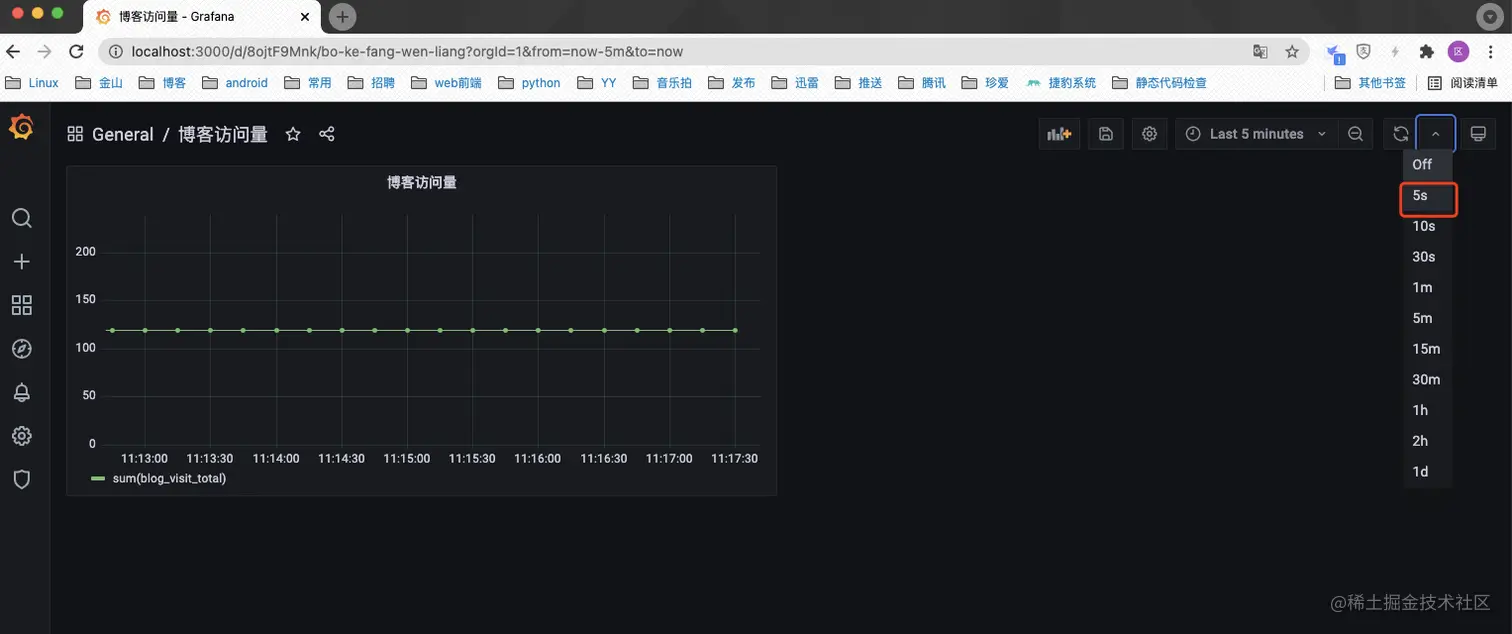Viewport: 1512px width, 634px height.
Task: Cycle view mode with monitor icon
Action: 1478,134
